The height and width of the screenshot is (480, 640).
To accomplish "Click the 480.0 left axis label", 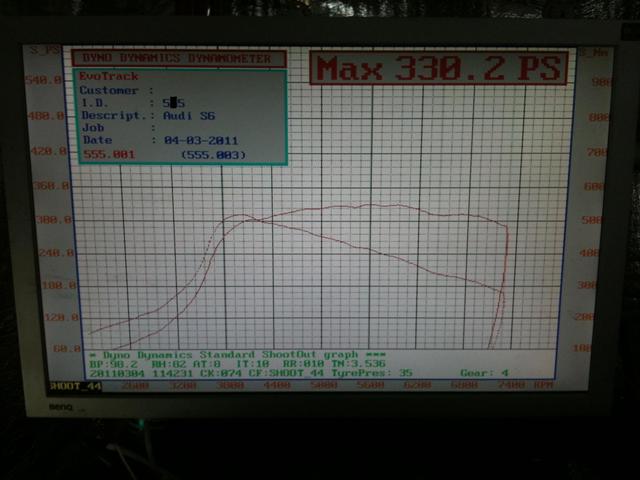I will tap(46, 116).
